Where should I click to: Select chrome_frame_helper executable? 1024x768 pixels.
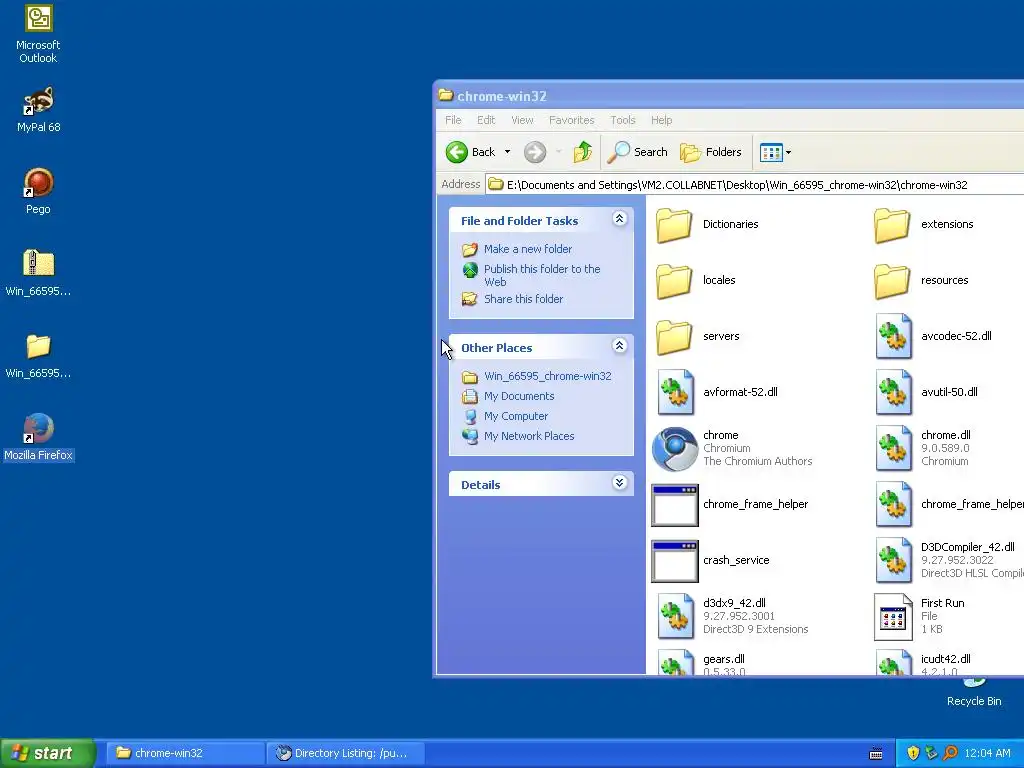[729, 505]
